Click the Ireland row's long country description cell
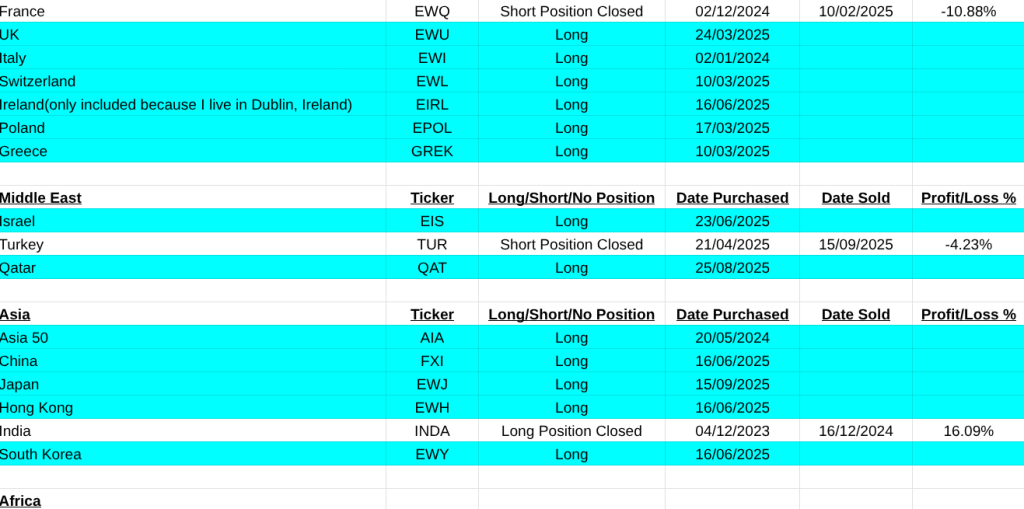1024x509 pixels. (175, 104)
